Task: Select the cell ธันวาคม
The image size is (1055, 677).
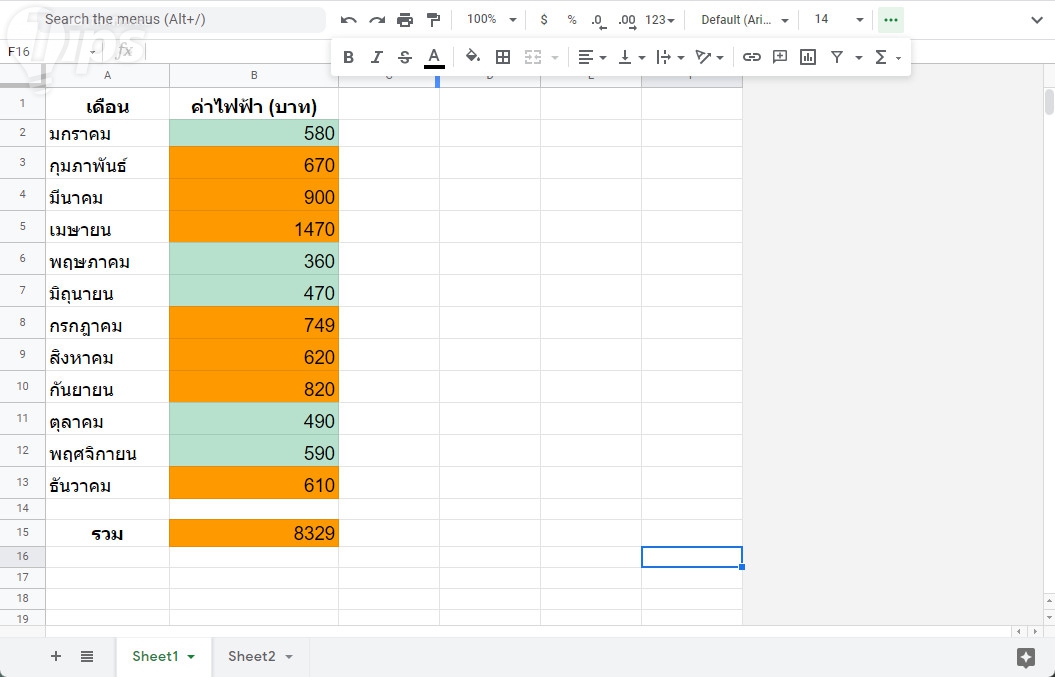Action: point(107,485)
